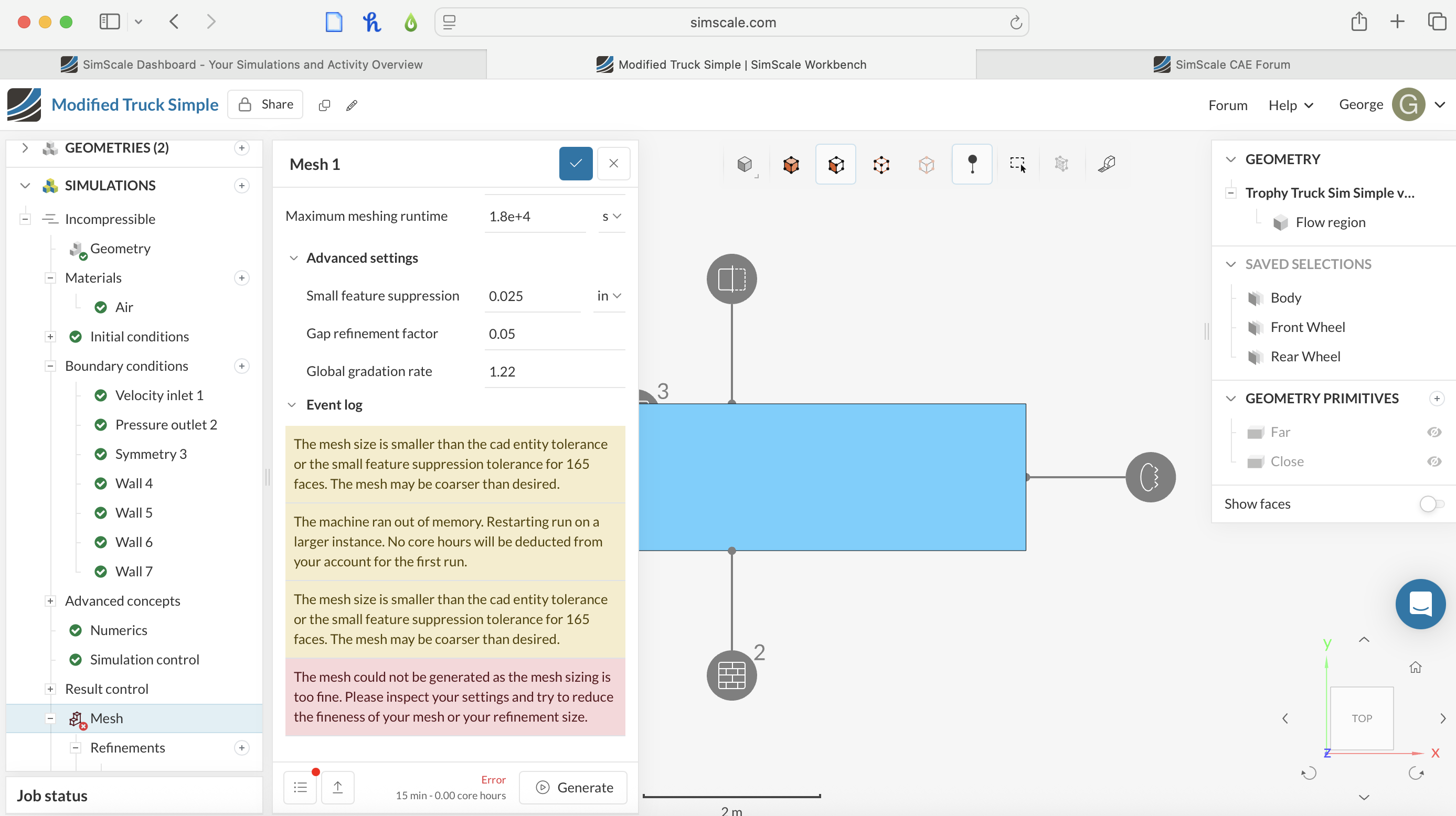Reset view with the home icon
Screen dimensions: 1456x816
[1415, 668]
